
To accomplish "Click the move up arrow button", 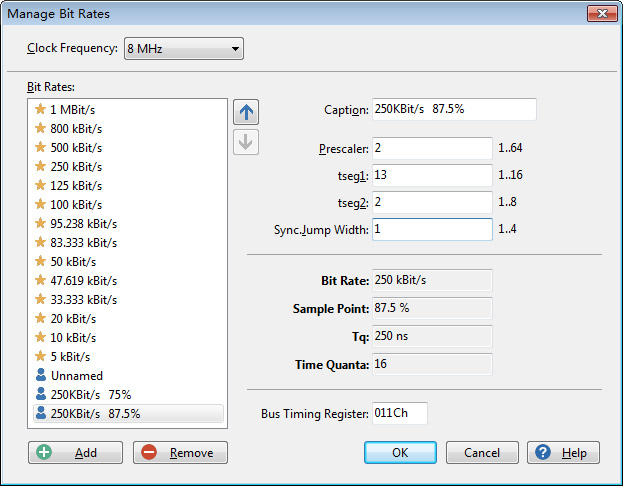I will pos(245,112).
